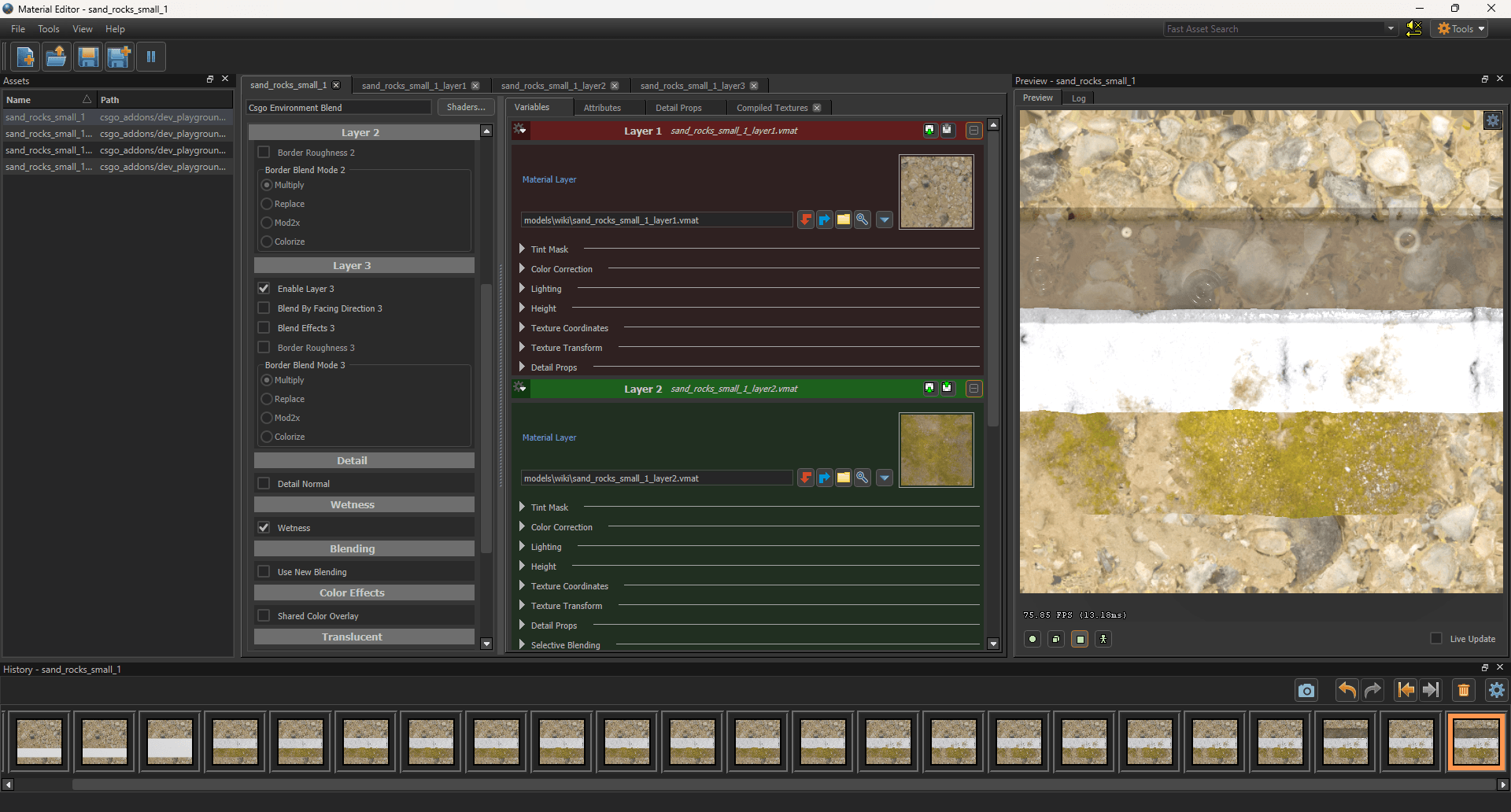1511x812 pixels.
Task: Open History panel settings gear
Action: 1497,690
